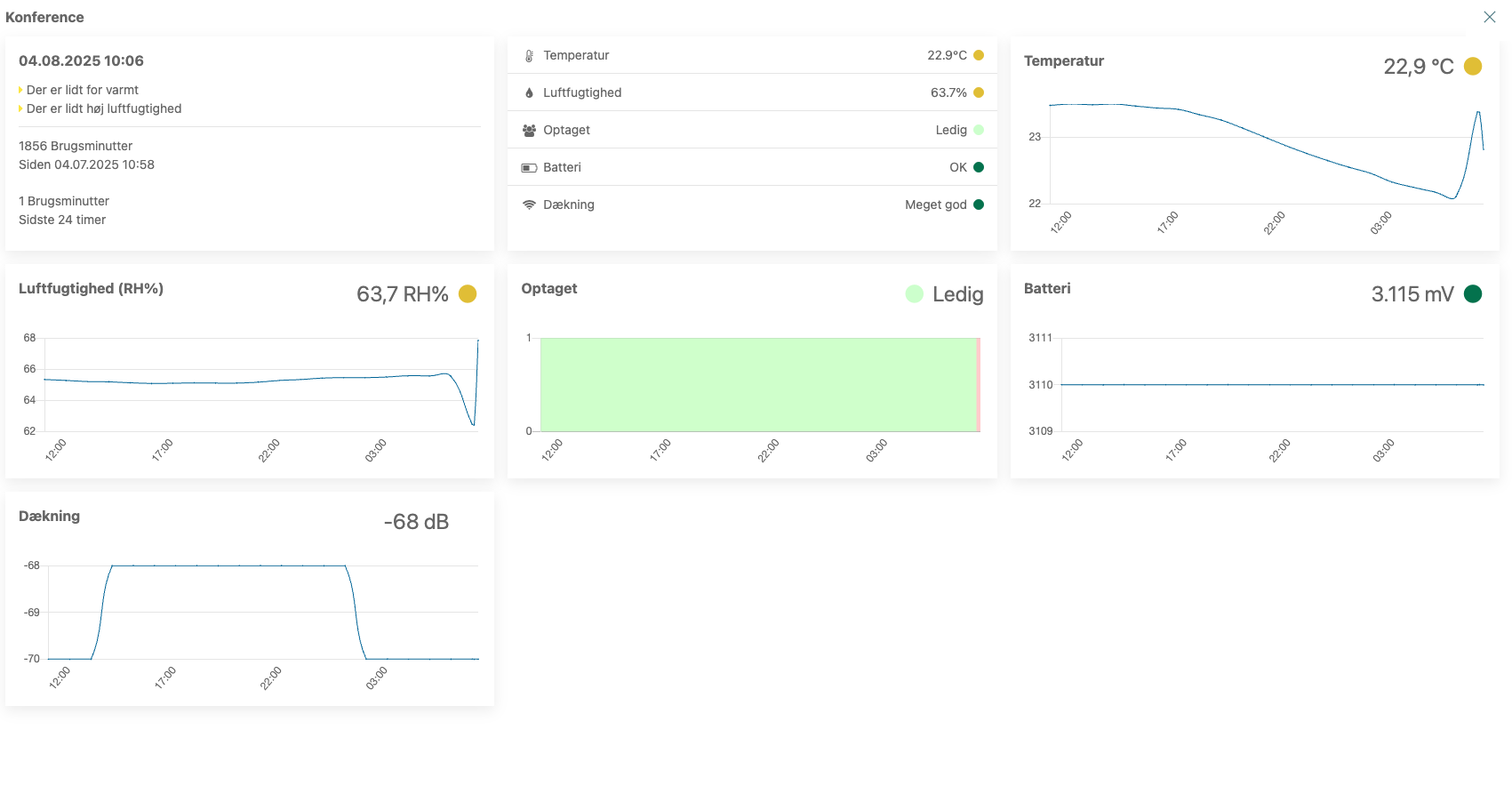Click the battery icon beside Batteri
The width and height of the screenshot is (1512, 794).
[529, 167]
